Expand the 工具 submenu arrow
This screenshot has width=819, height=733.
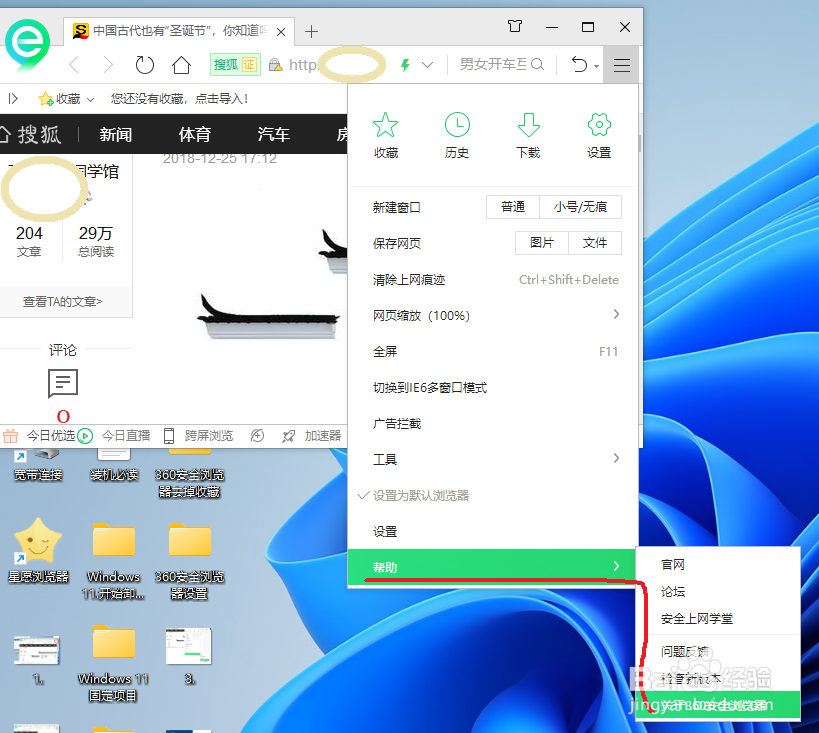[616, 458]
